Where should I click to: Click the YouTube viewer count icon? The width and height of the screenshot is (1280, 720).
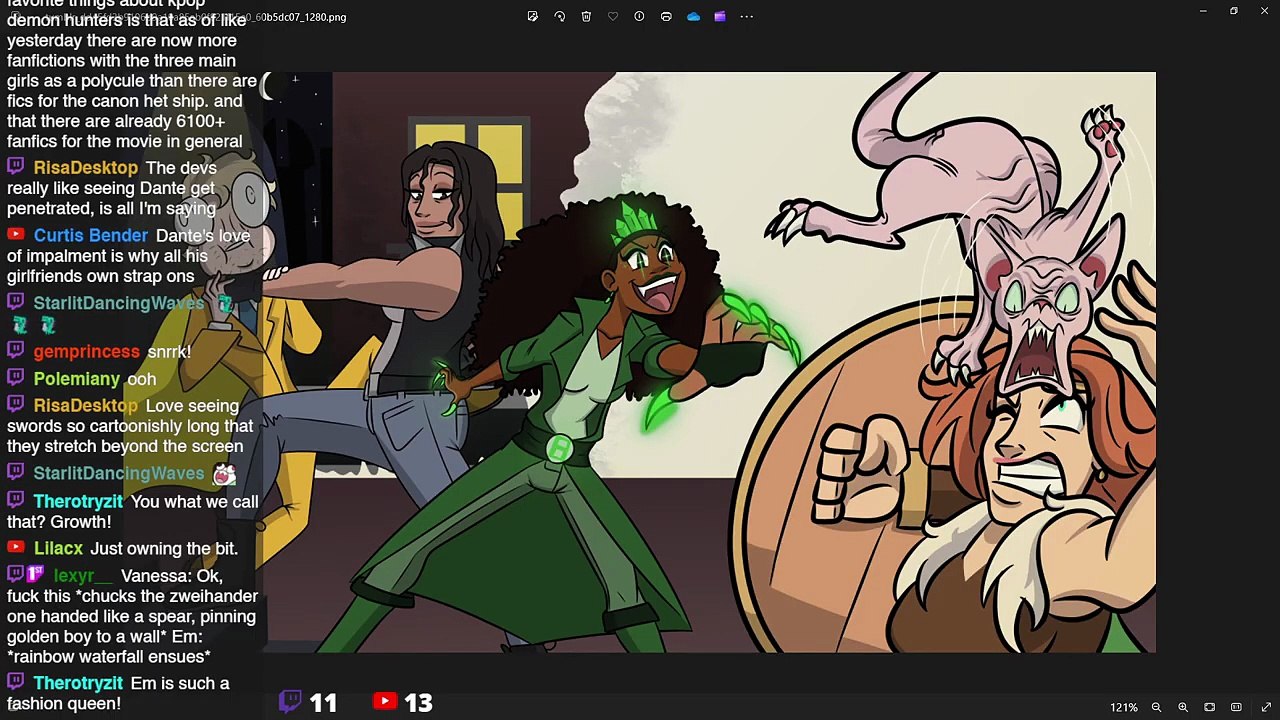tap(384, 701)
